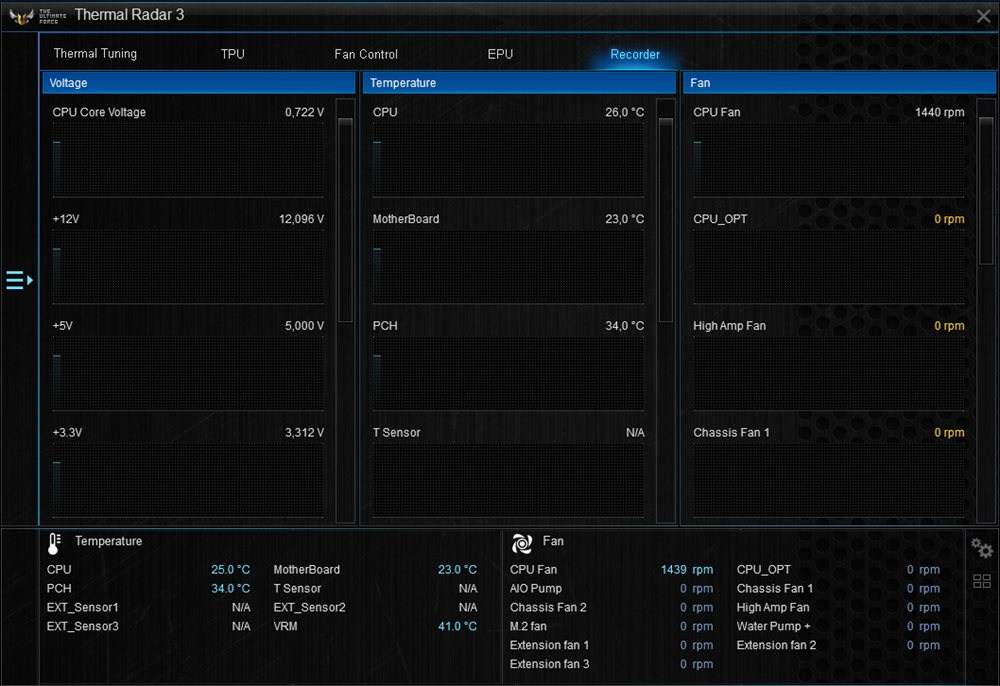Viewport: 1000px width, 686px height.
Task: Click the "Chassis Fan 2" label
Action: point(548,608)
